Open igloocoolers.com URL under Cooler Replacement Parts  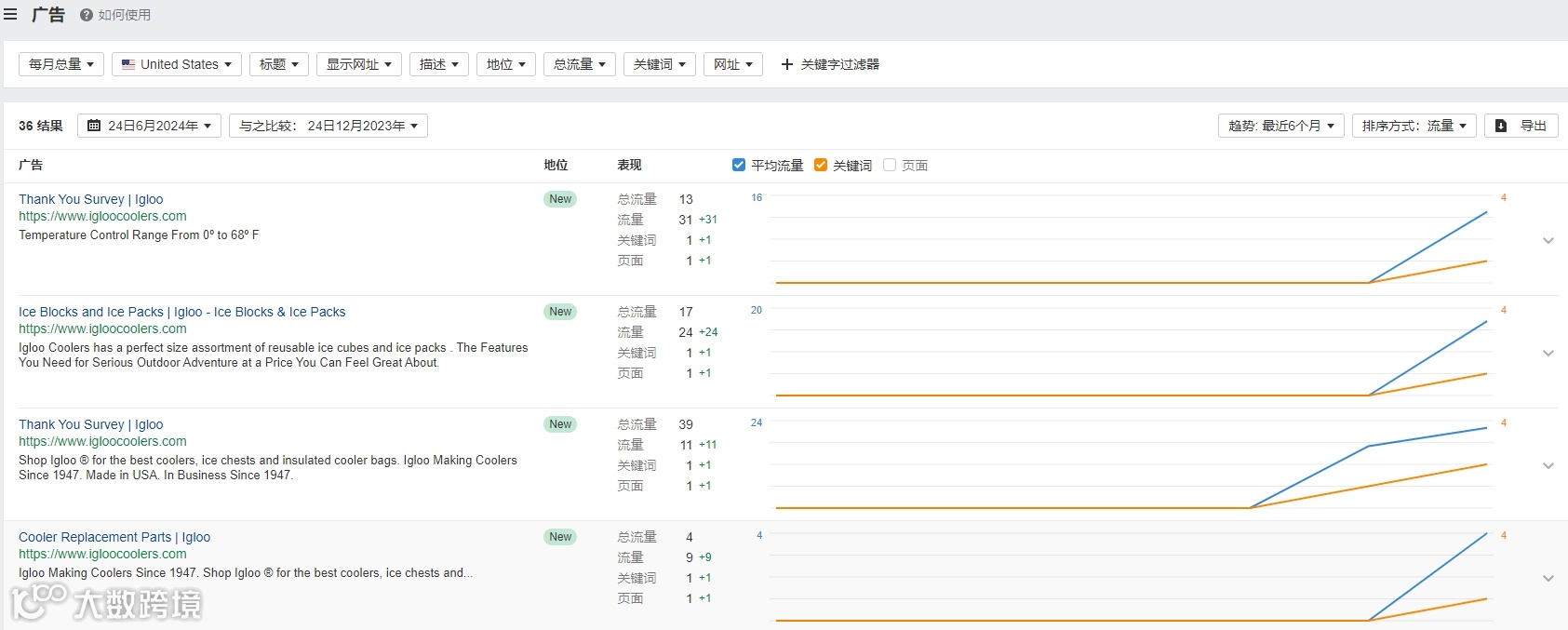coord(102,554)
